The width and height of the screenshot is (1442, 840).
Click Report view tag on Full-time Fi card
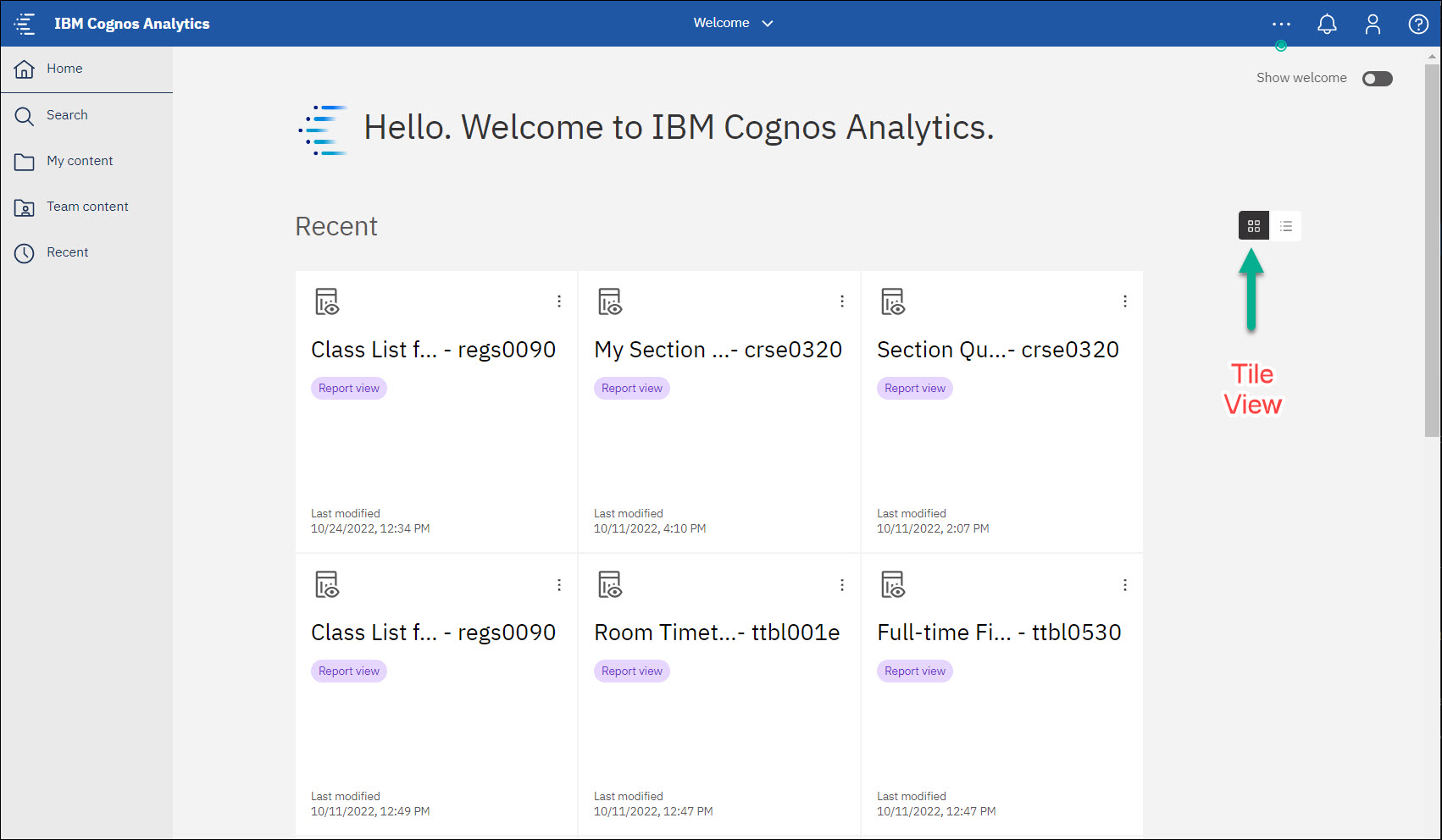click(x=915, y=671)
